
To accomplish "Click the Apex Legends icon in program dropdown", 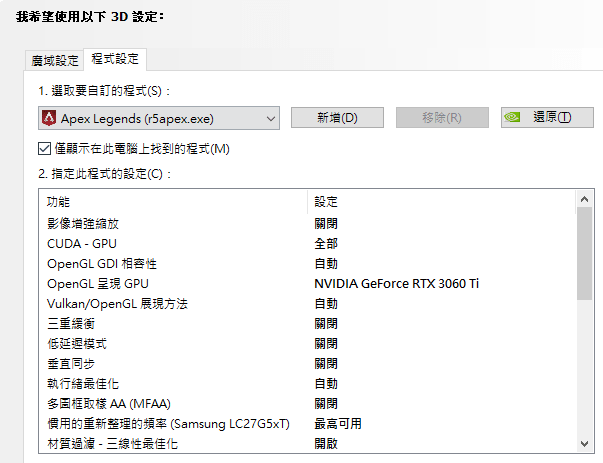I will click(49, 118).
